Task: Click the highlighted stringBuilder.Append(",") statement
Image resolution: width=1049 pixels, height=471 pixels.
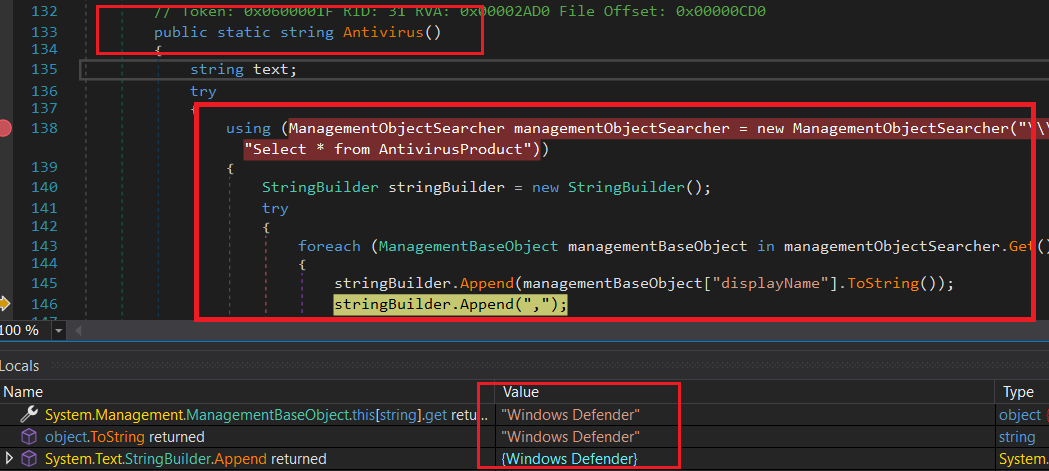Action: [x=450, y=304]
